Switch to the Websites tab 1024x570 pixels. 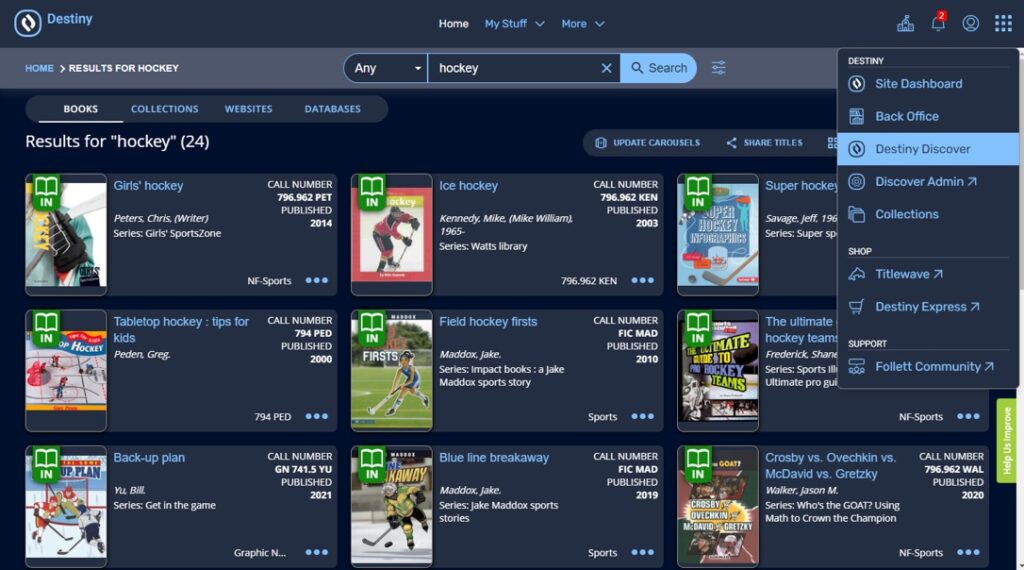tap(248, 109)
